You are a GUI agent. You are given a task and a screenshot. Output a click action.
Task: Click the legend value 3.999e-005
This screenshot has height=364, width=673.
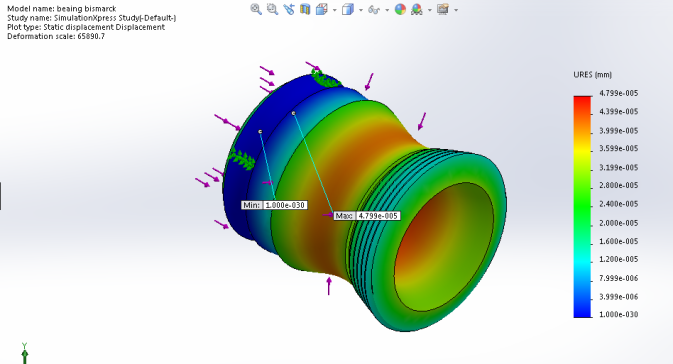tap(618, 130)
